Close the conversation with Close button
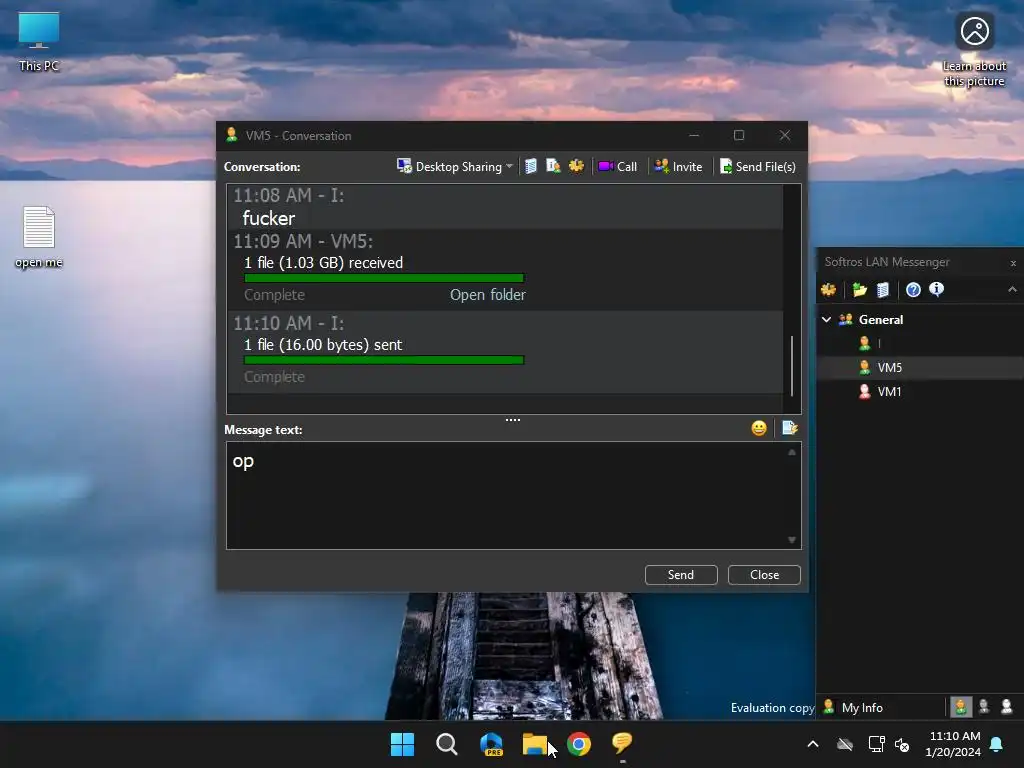Image resolution: width=1024 pixels, height=768 pixels. click(764, 575)
